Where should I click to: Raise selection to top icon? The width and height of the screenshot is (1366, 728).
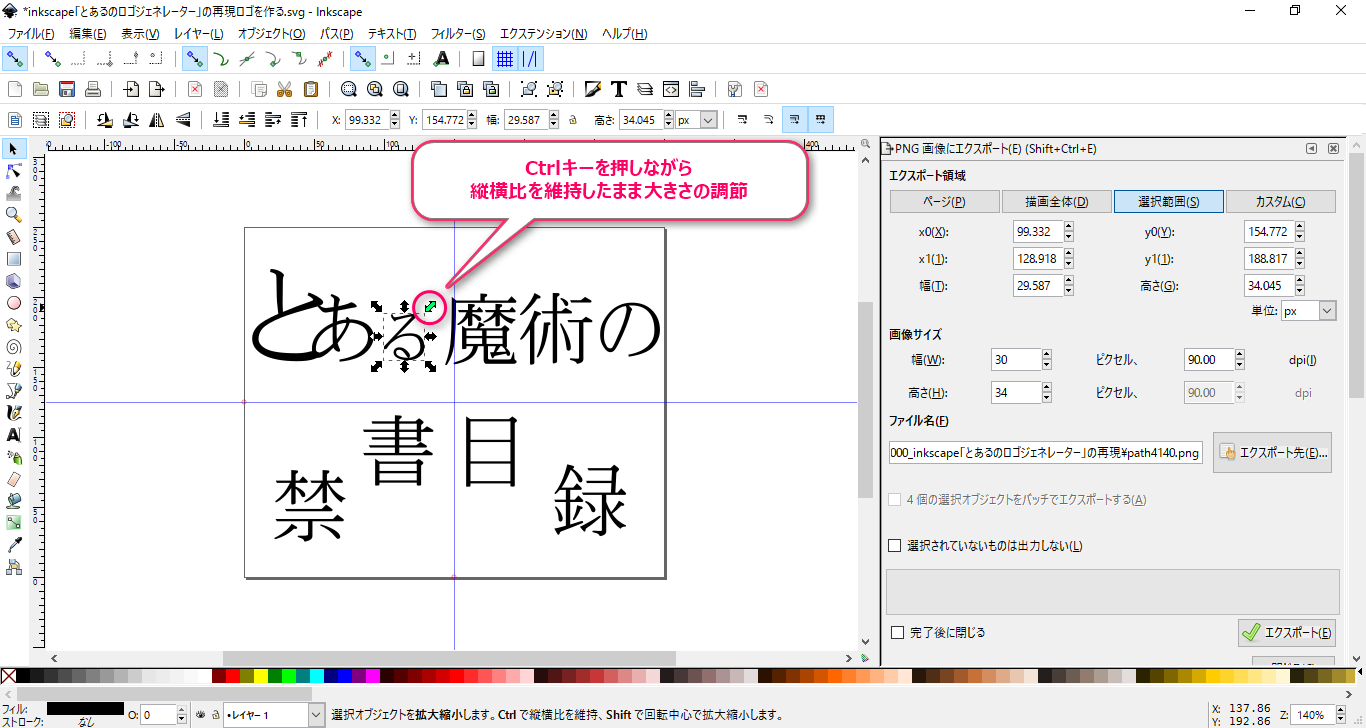298,120
